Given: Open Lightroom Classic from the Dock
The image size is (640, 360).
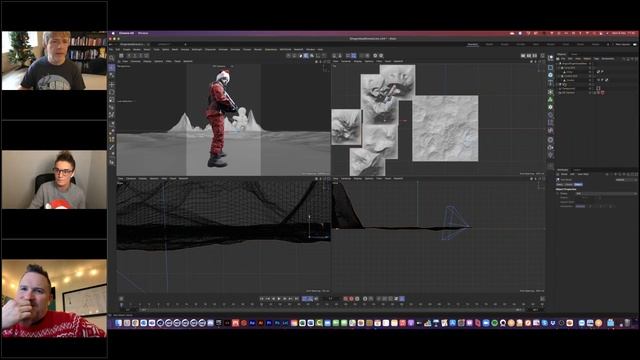Looking at the screenshot, I should pyautogui.click(x=285, y=323).
